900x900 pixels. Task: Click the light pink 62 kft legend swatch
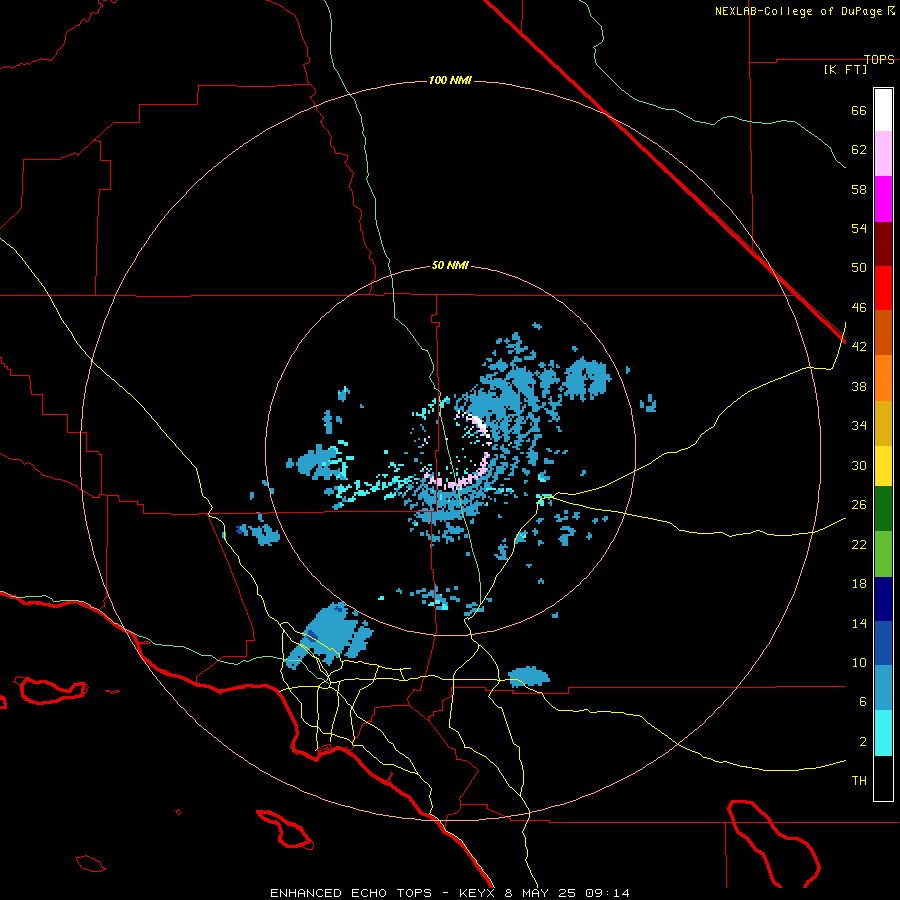pyautogui.click(x=883, y=154)
